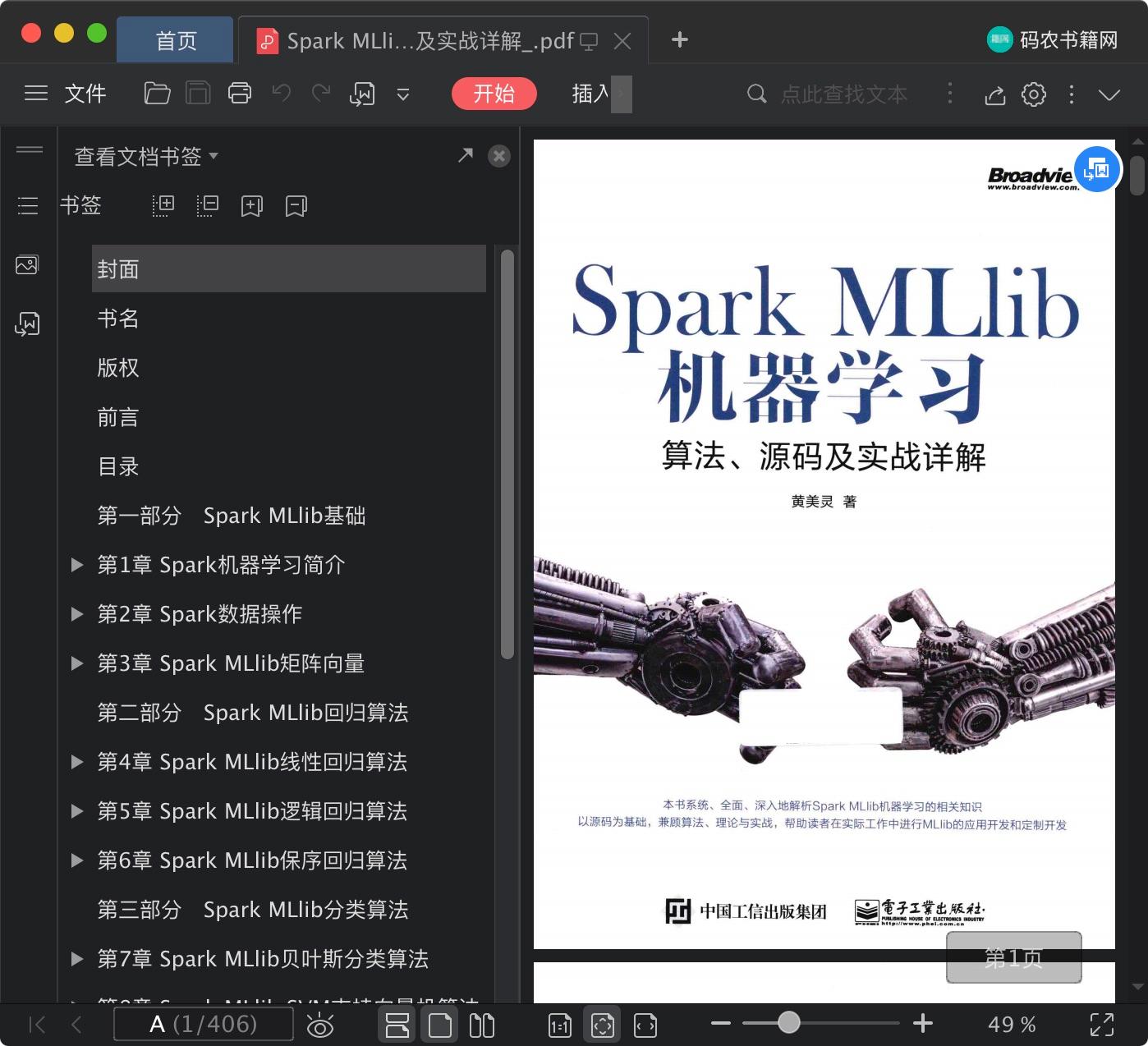Open 第二部分 Spark MLlib回归算法 bookmark

[x=253, y=713]
